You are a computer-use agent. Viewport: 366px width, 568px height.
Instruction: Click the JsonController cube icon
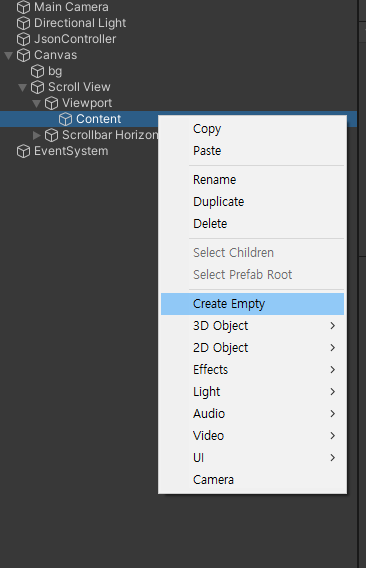click(24, 39)
